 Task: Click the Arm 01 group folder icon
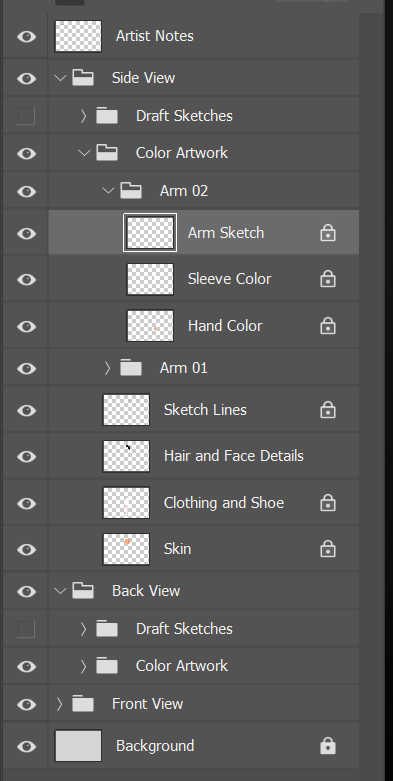point(131,368)
